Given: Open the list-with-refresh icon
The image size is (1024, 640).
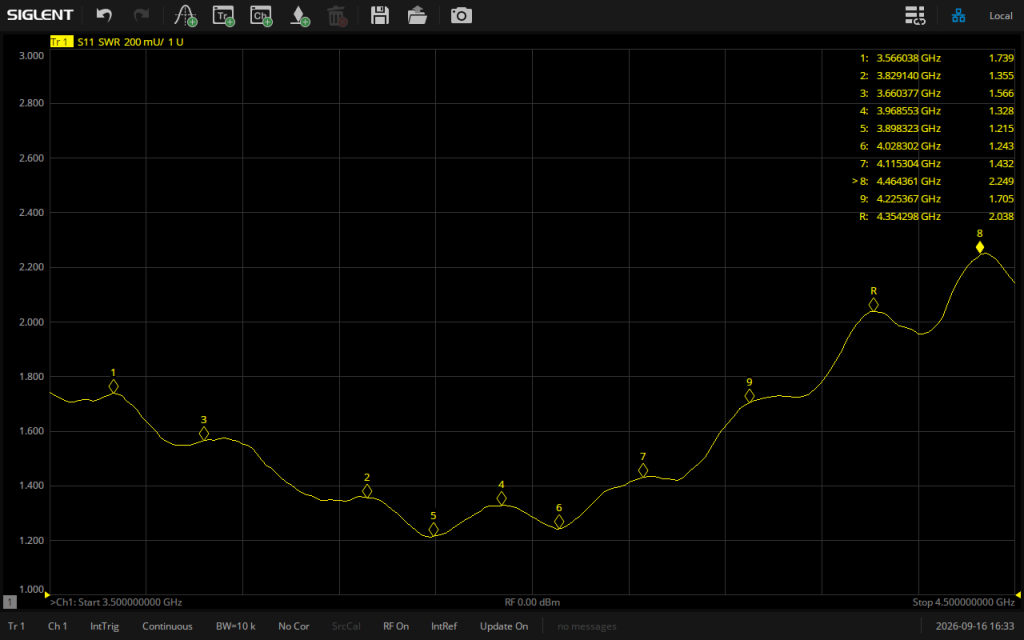Looking at the screenshot, I should tap(915, 15).
